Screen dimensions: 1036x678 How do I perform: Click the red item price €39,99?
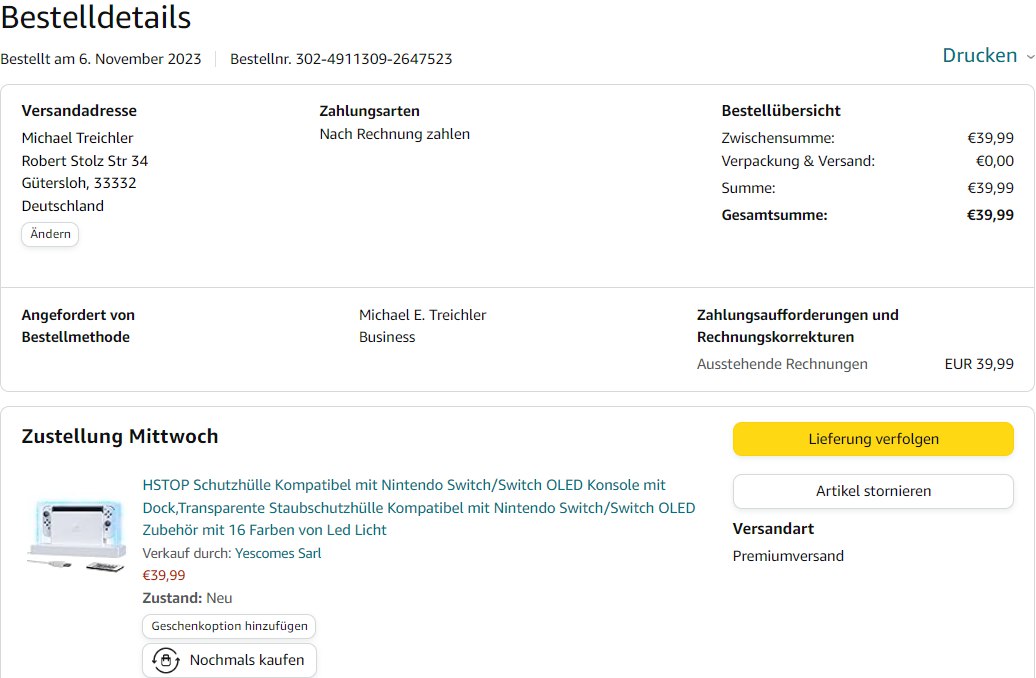pyautogui.click(x=164, y=575)
